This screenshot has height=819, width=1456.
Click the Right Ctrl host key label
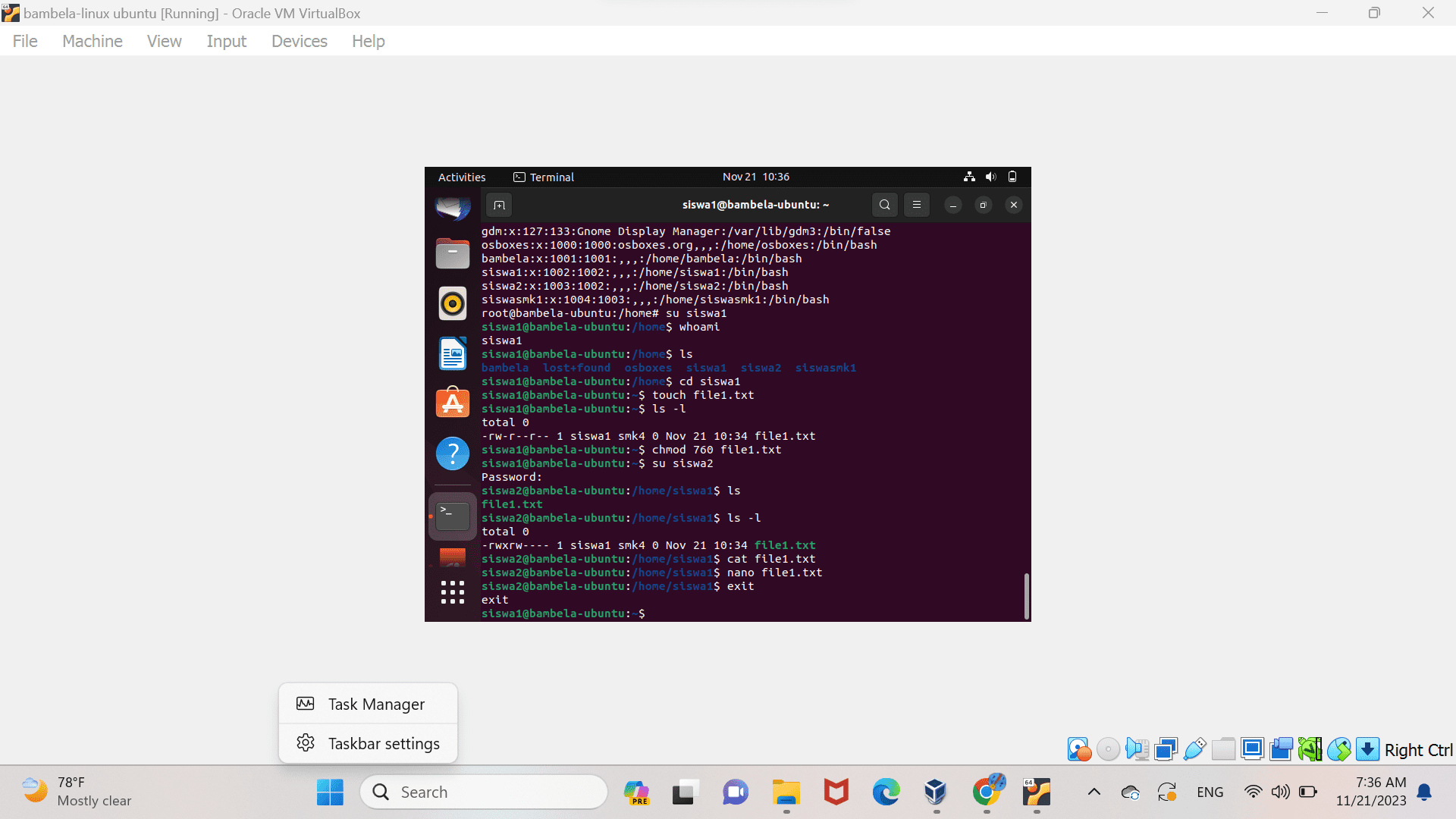1418,750
